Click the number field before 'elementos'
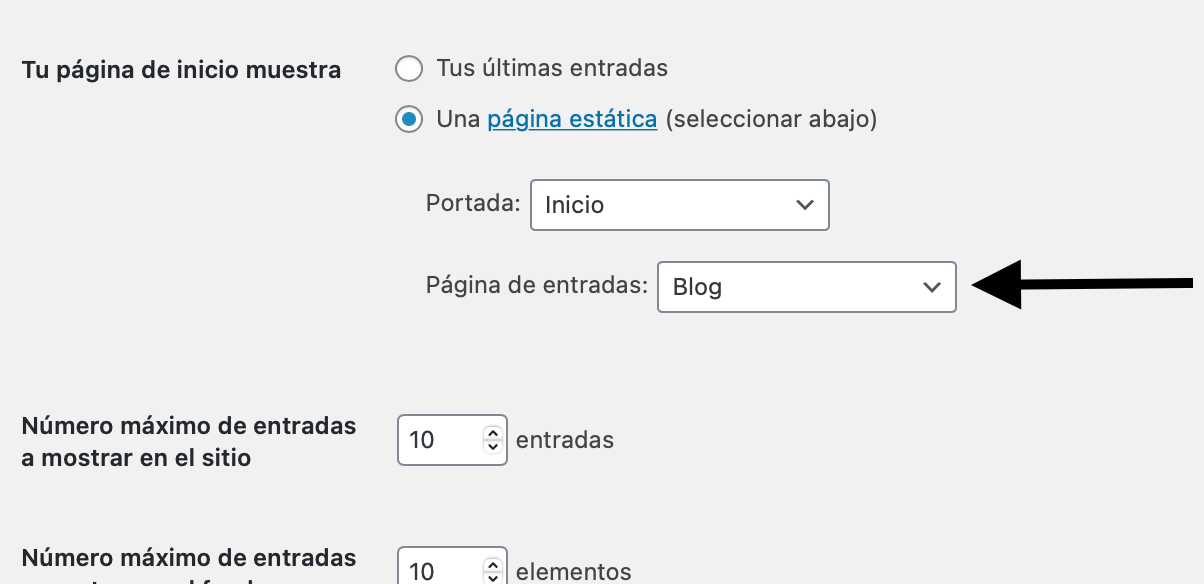The width and height of the screenshot is (1204, 584). point(452,566)
